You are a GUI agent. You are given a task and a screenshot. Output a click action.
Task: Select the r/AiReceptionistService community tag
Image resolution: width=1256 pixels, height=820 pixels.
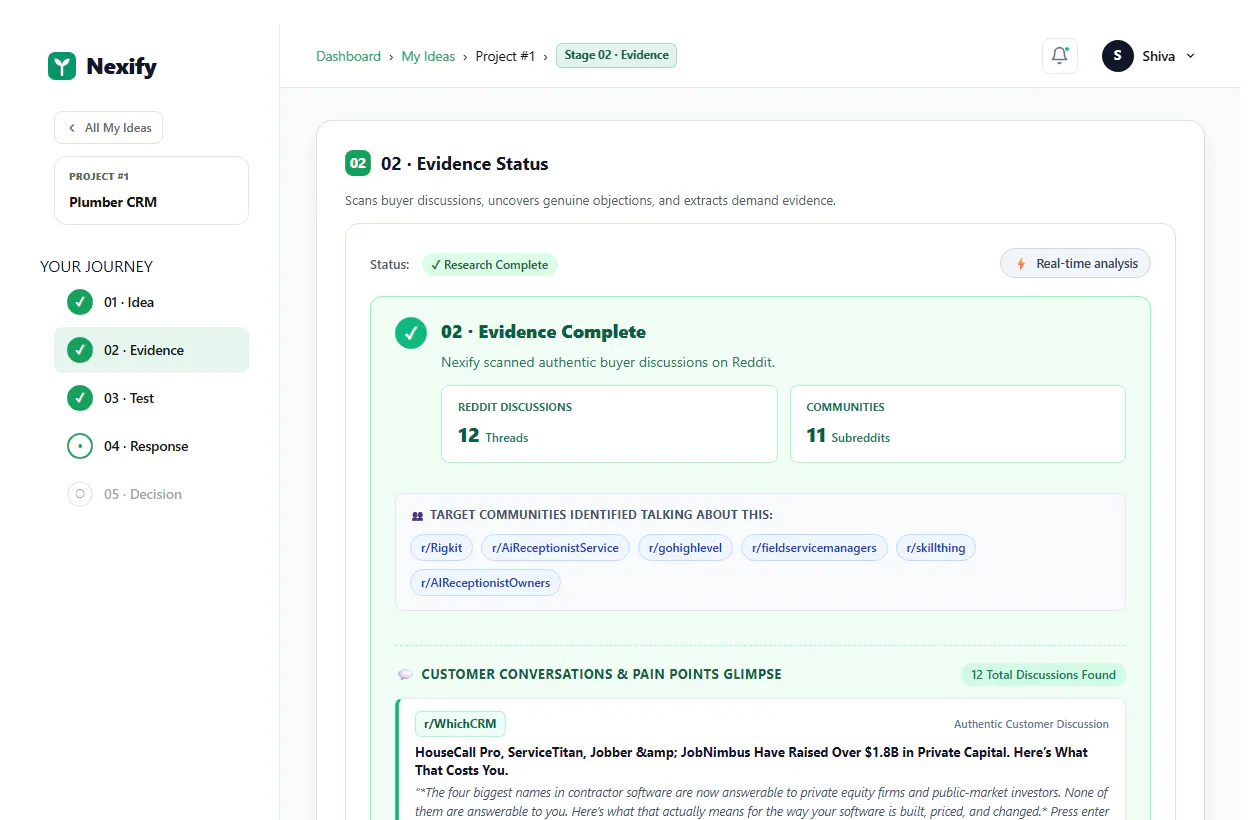(555, 548)
